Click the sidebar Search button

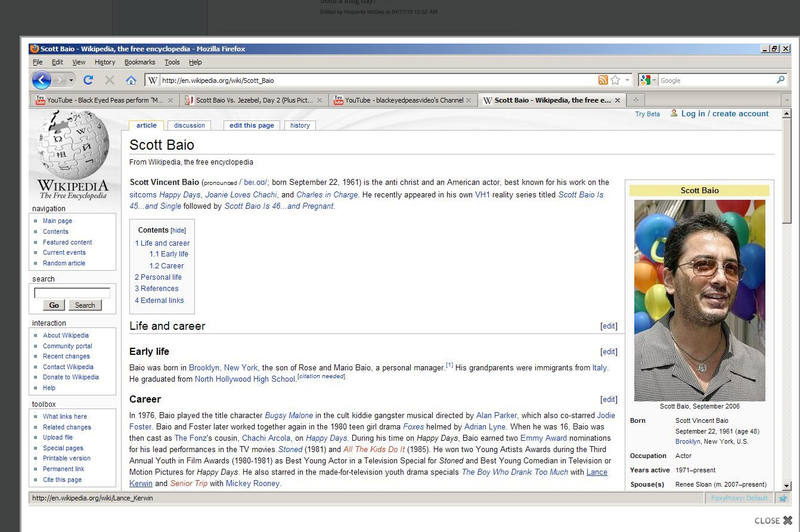[x=85, y=305]
